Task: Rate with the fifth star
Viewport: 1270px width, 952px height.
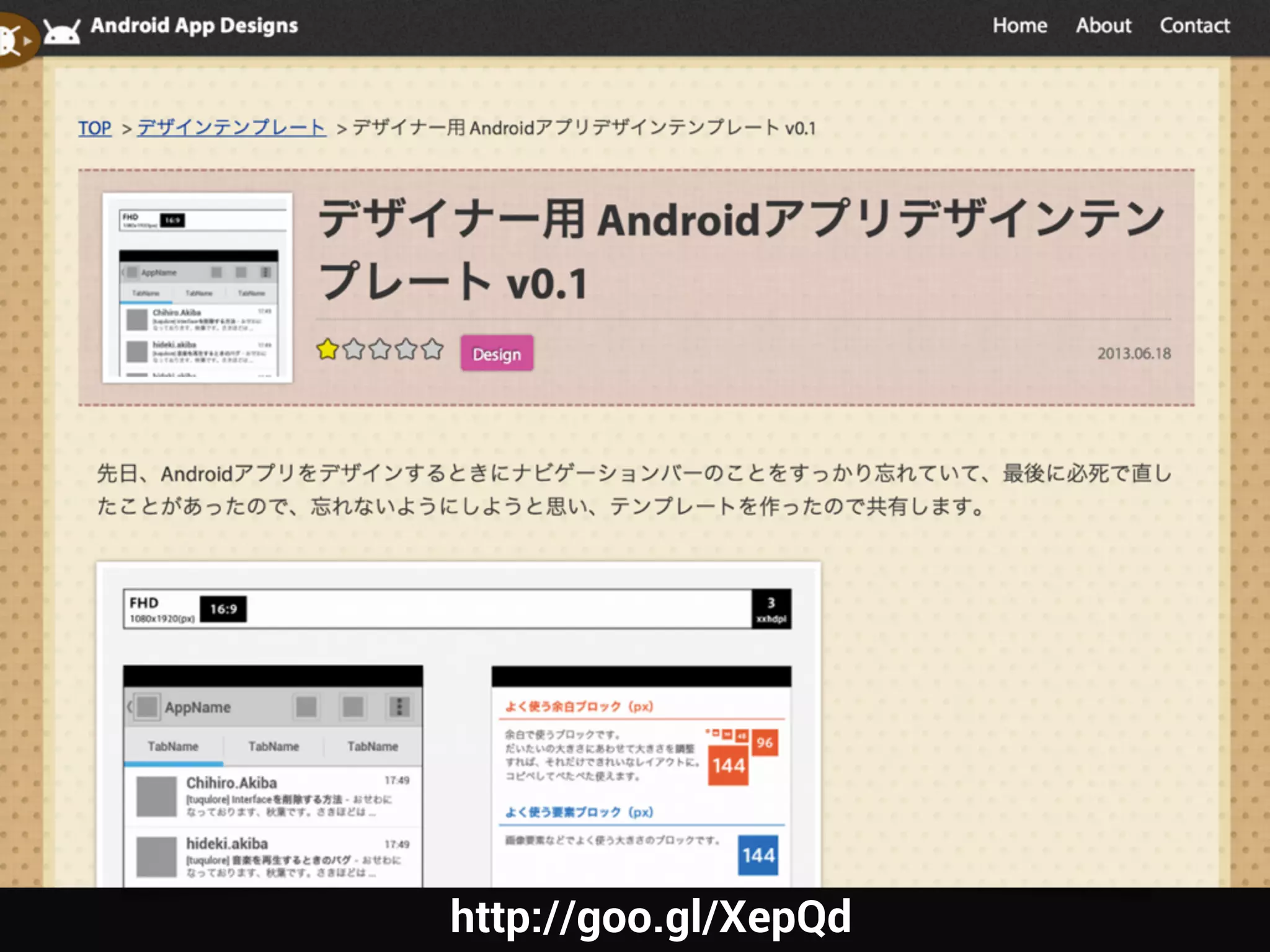Action: pos(433,350)
